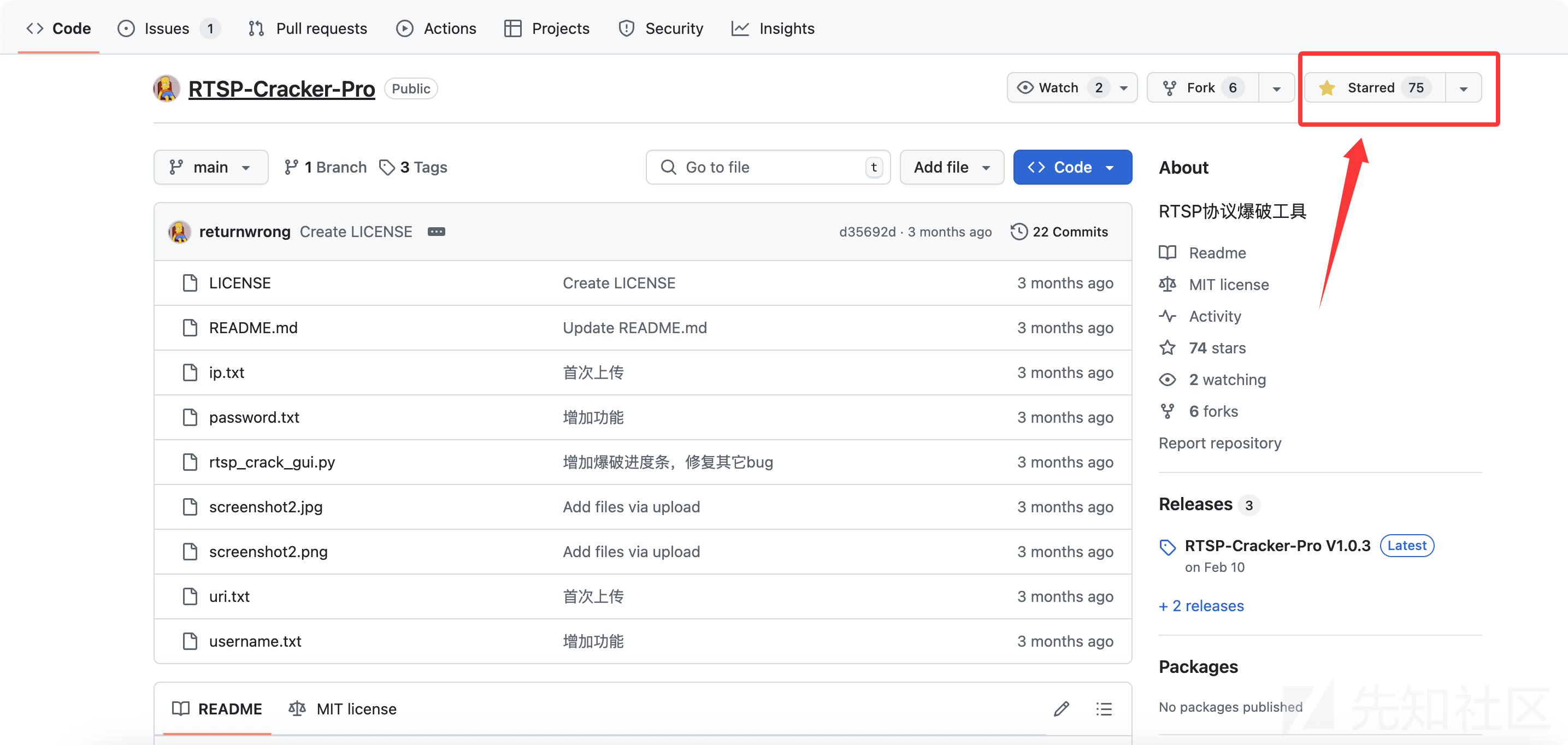Image resolution: width=1568 pixels, height=745 pixels.
Task: Click the file icon beside username.txt
Action: click(x=190, y=641)
